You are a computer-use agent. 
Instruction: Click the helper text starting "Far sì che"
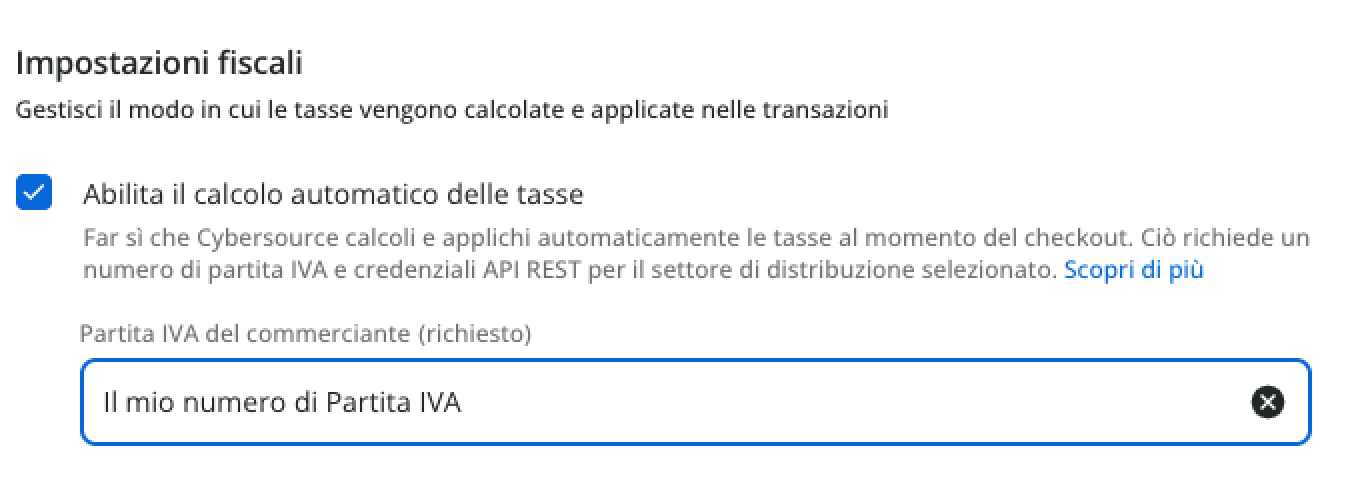[695, 240]
